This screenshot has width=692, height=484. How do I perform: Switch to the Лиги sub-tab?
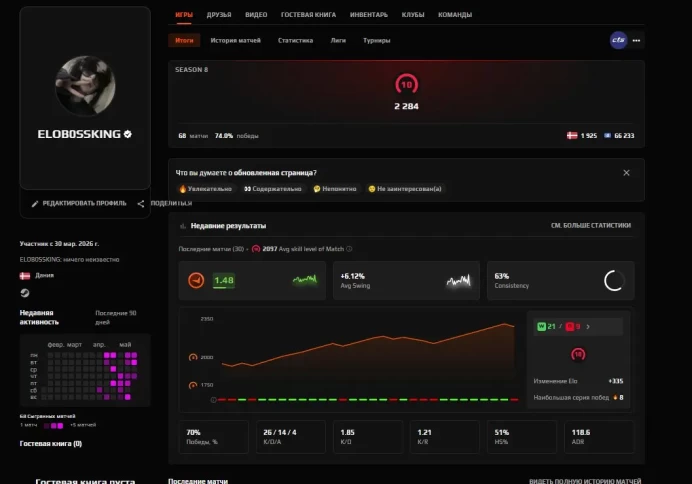pyautogui.click(x=338, y=40)
